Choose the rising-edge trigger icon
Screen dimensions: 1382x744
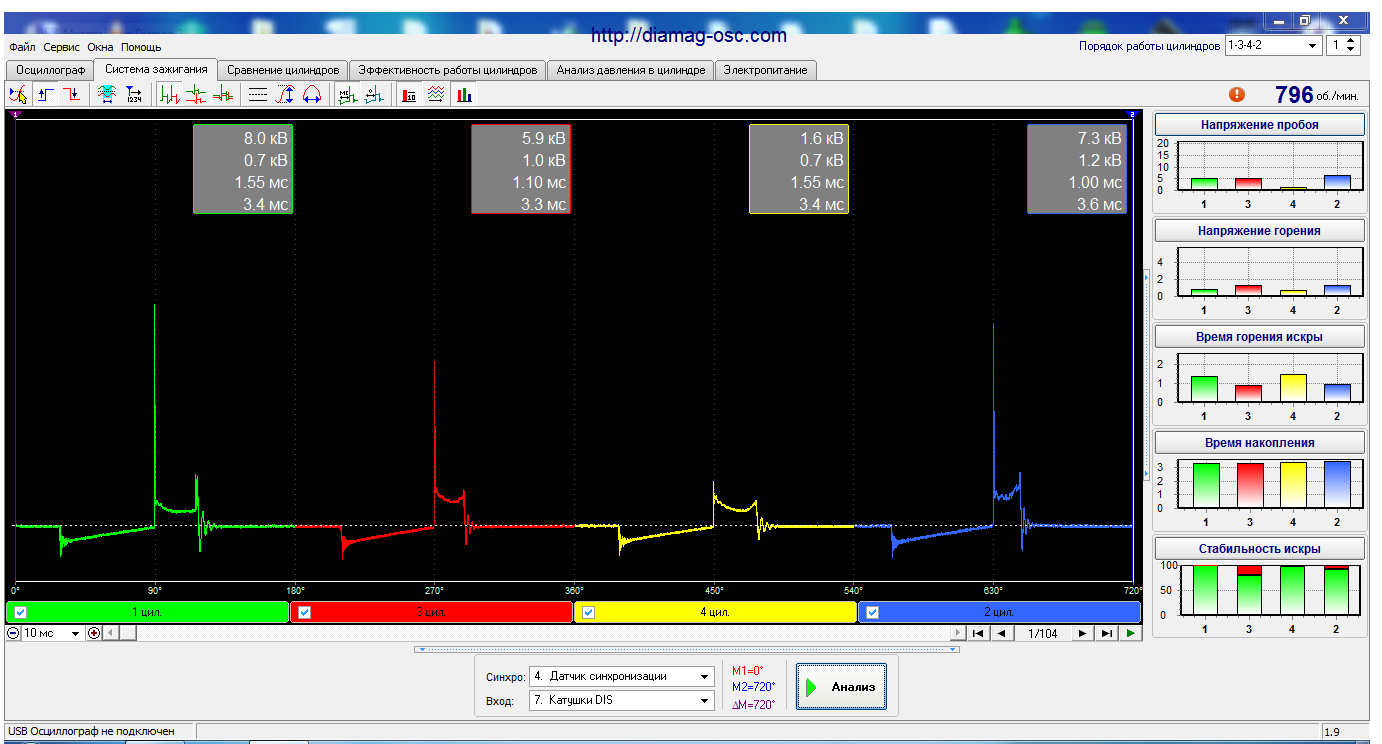pyautogui.click(x=46, y=95)
